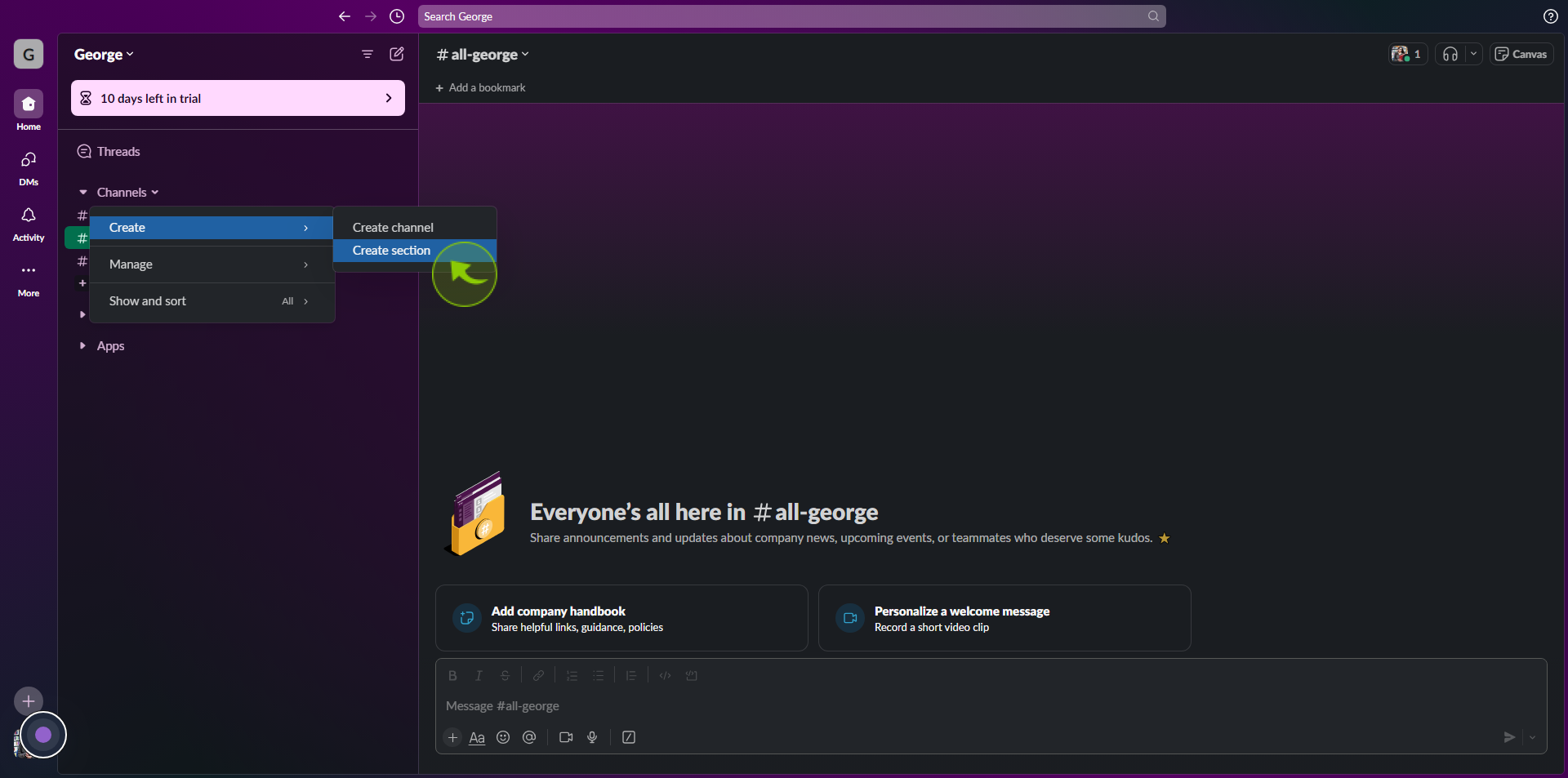This screenshot has height=778, width=1568.
Task: Select the Manage menu item
Action: 212,265
